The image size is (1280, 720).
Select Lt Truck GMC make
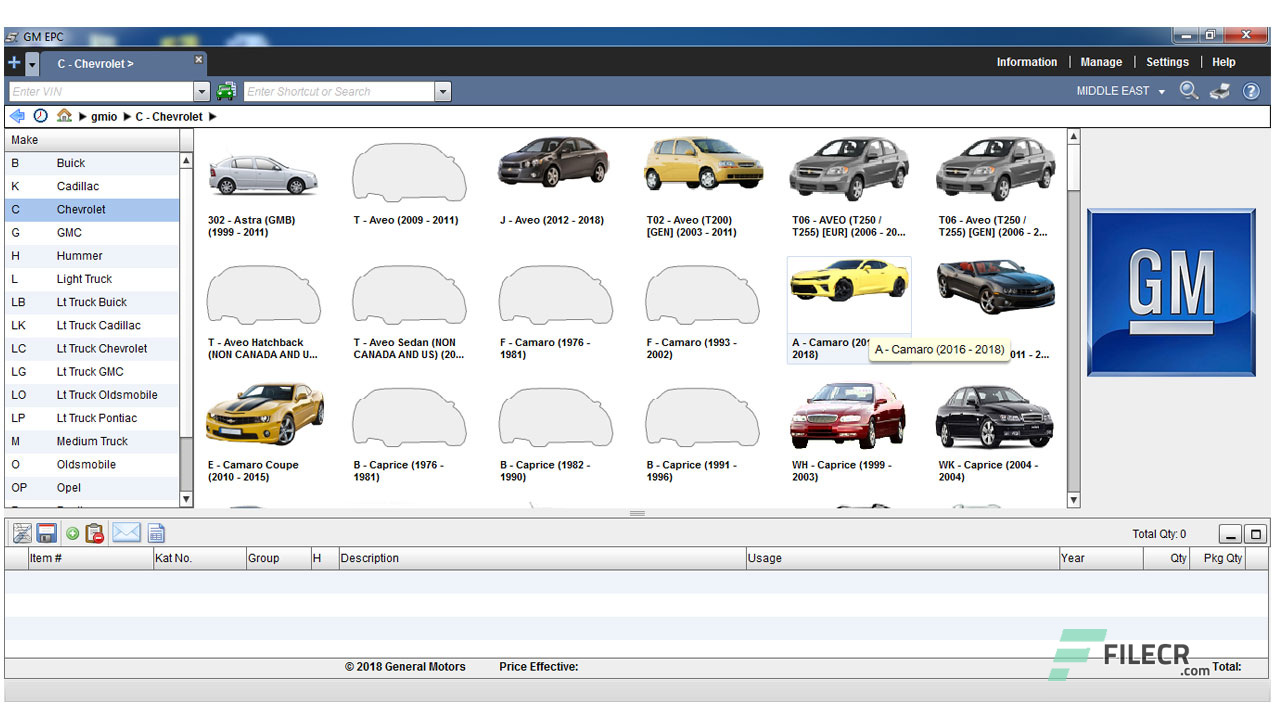click(92, 372)
